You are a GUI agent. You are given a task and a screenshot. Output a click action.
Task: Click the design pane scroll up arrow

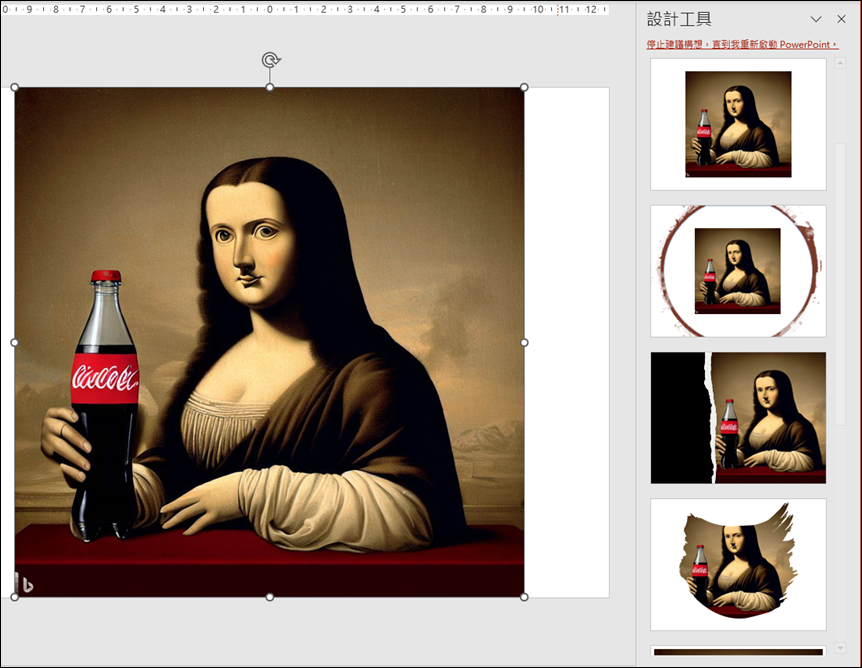(x=840, y=63)
